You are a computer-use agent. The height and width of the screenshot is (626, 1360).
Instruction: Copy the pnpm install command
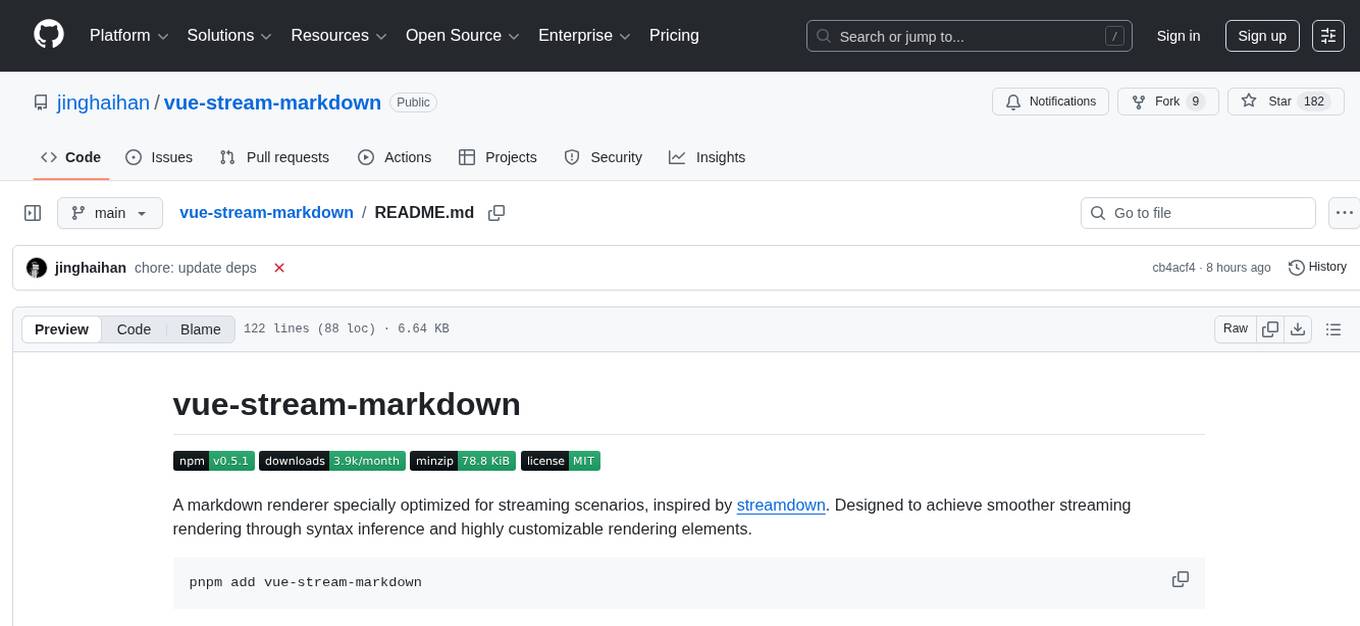tap(1180, 579)
